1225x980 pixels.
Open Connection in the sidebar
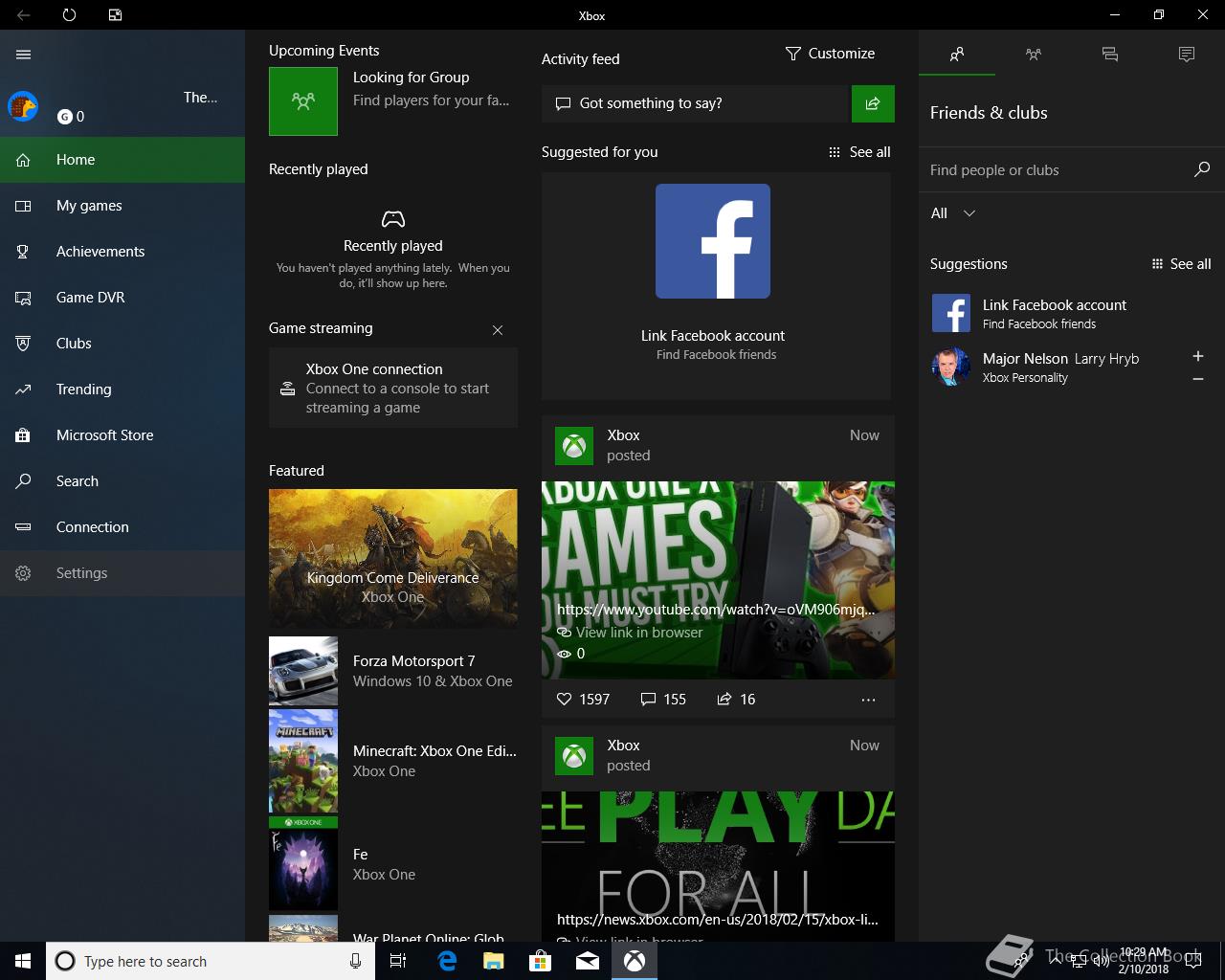pos(122,527)
